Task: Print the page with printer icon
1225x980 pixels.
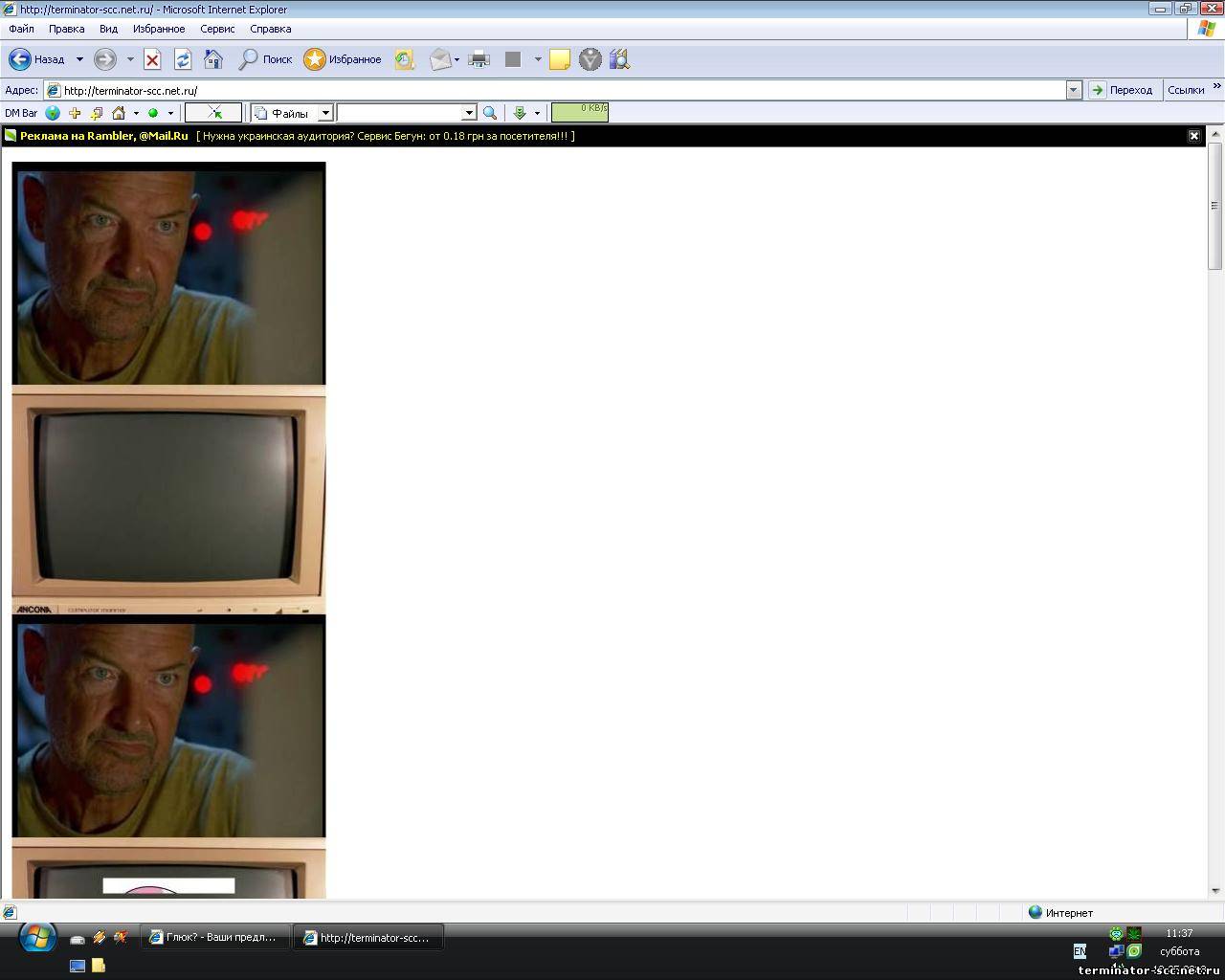Action: tap(479, 59)
